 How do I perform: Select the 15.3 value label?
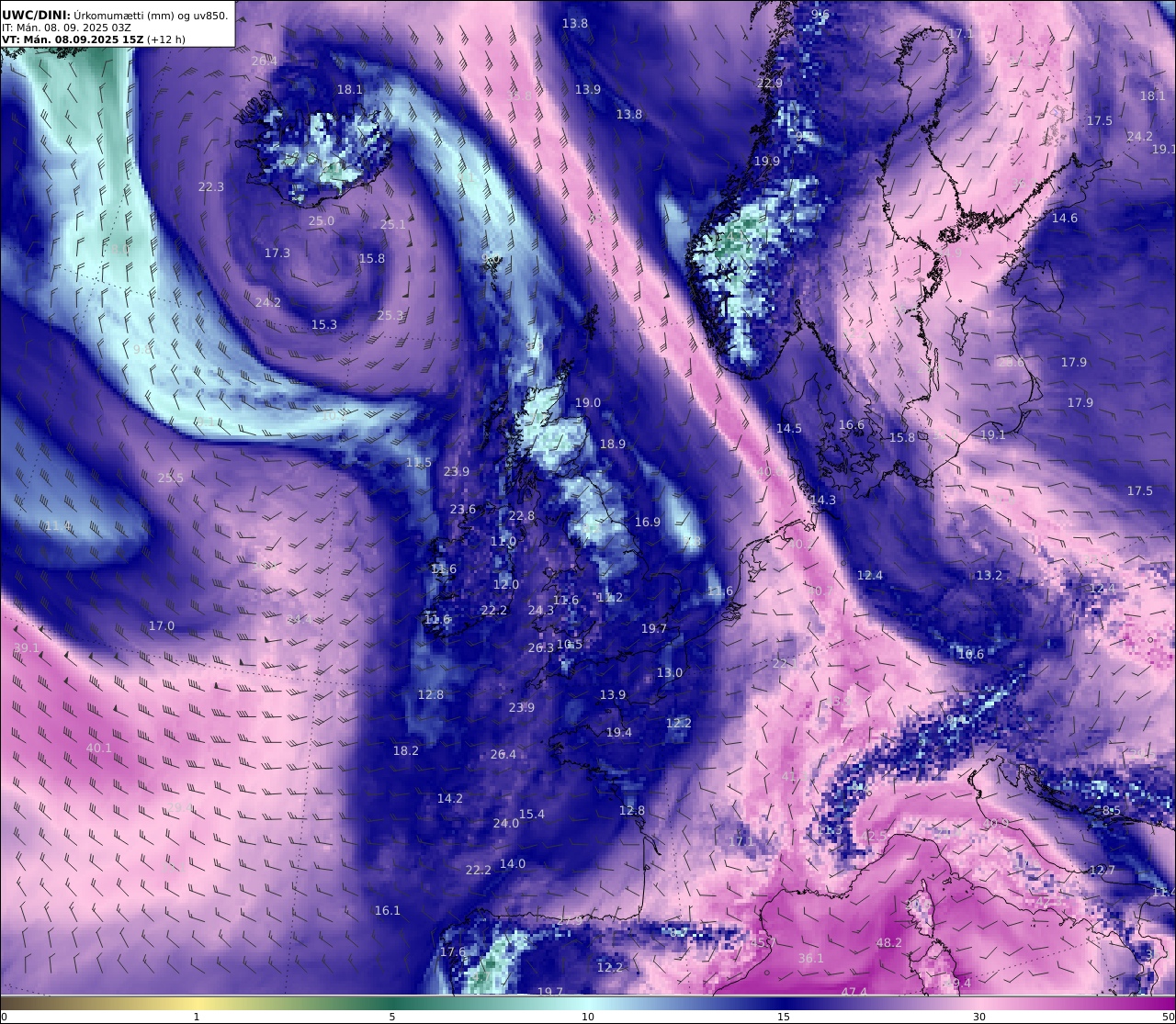click(324, 325)
